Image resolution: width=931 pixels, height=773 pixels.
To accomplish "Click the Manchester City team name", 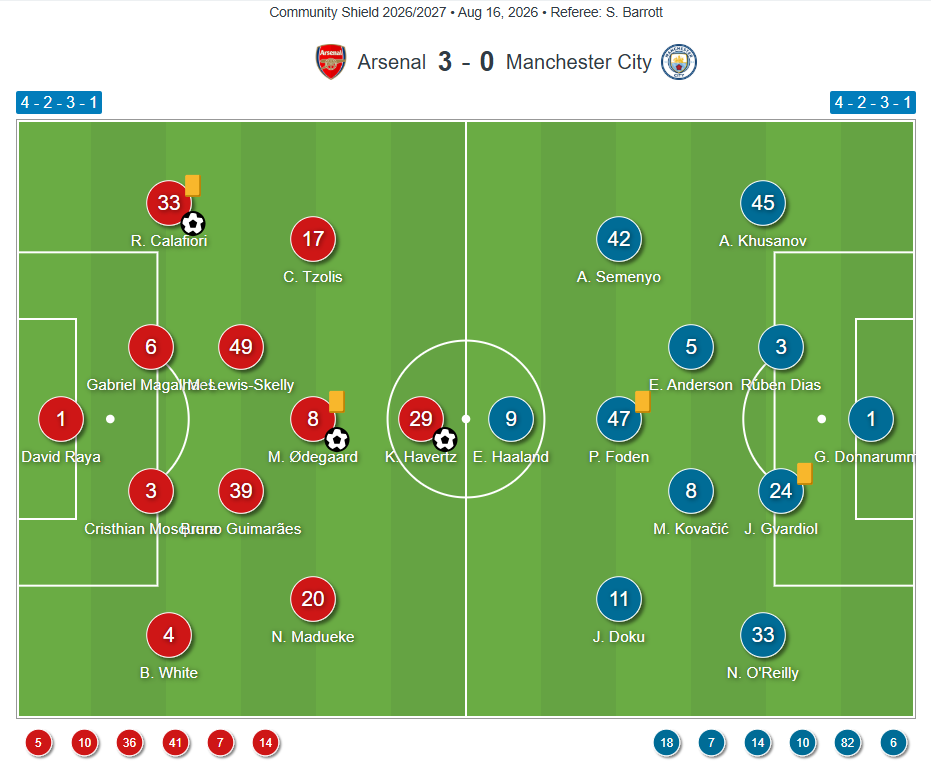I will point(579,62).
